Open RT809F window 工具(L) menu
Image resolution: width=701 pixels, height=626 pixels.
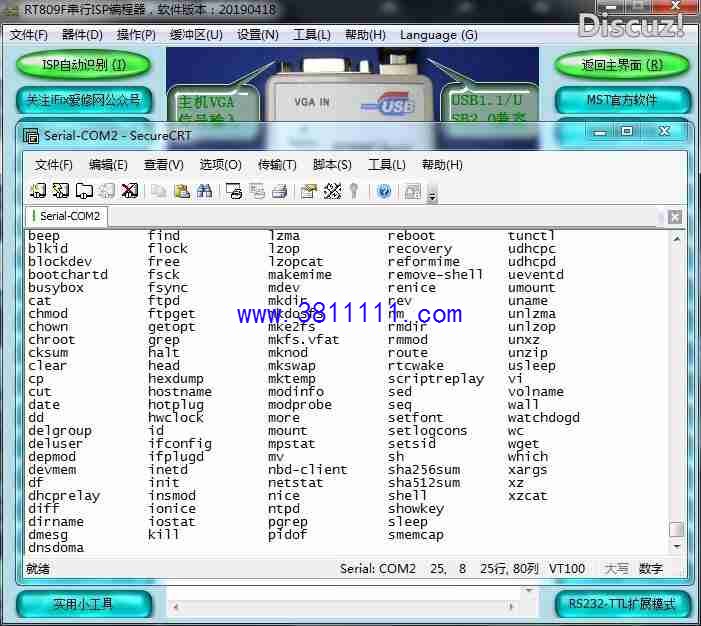(312, 34)
